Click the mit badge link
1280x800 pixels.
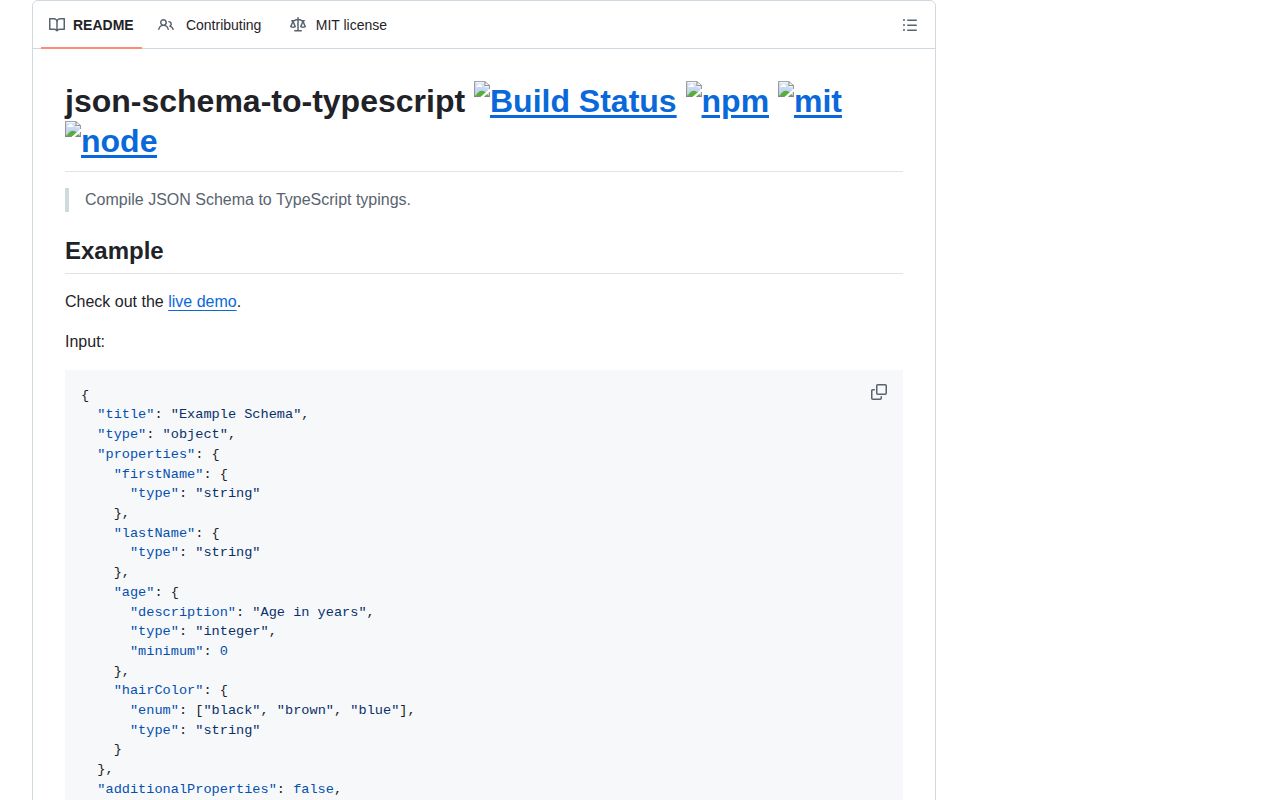810,101
